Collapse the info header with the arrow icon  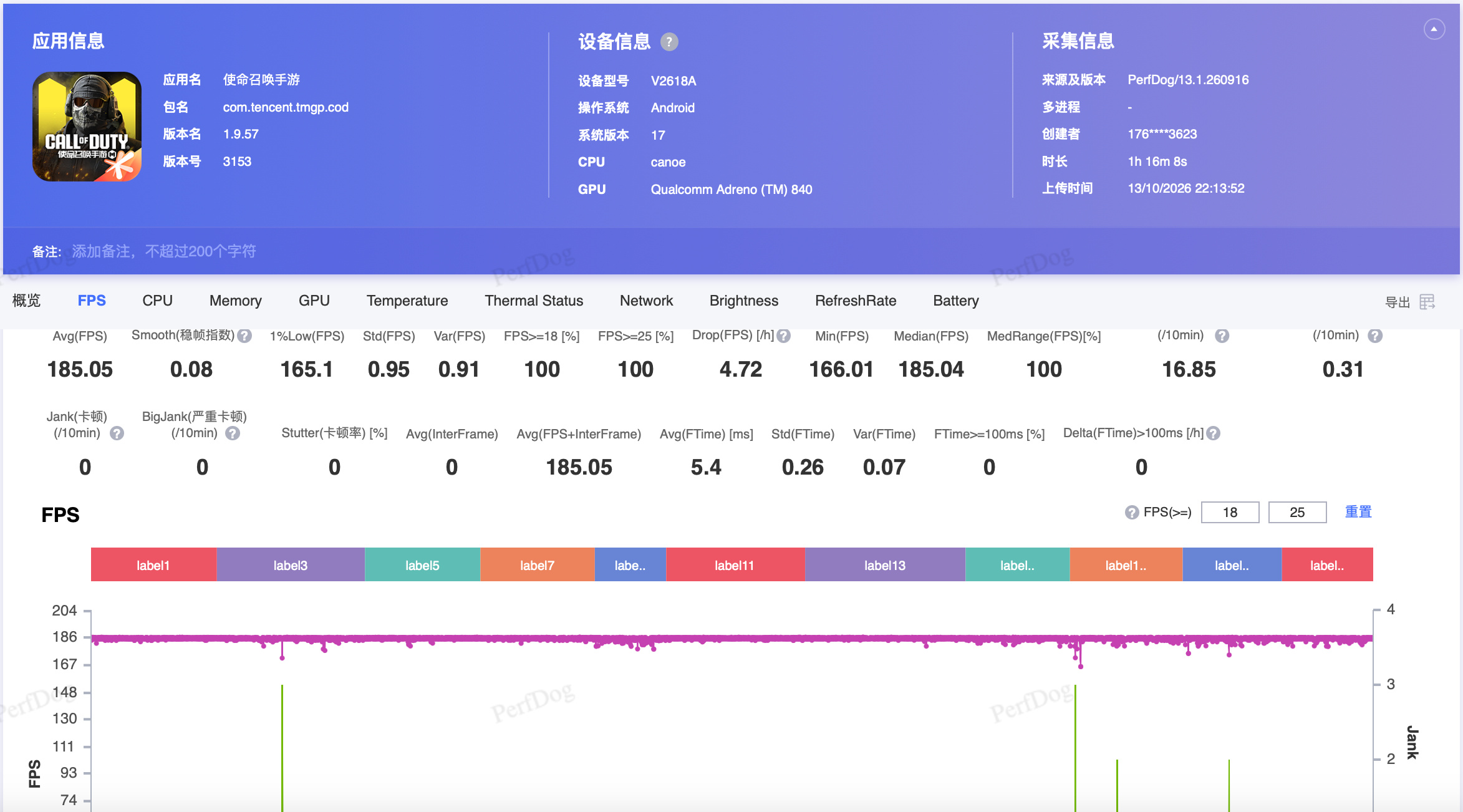[x=1434, y=29]
